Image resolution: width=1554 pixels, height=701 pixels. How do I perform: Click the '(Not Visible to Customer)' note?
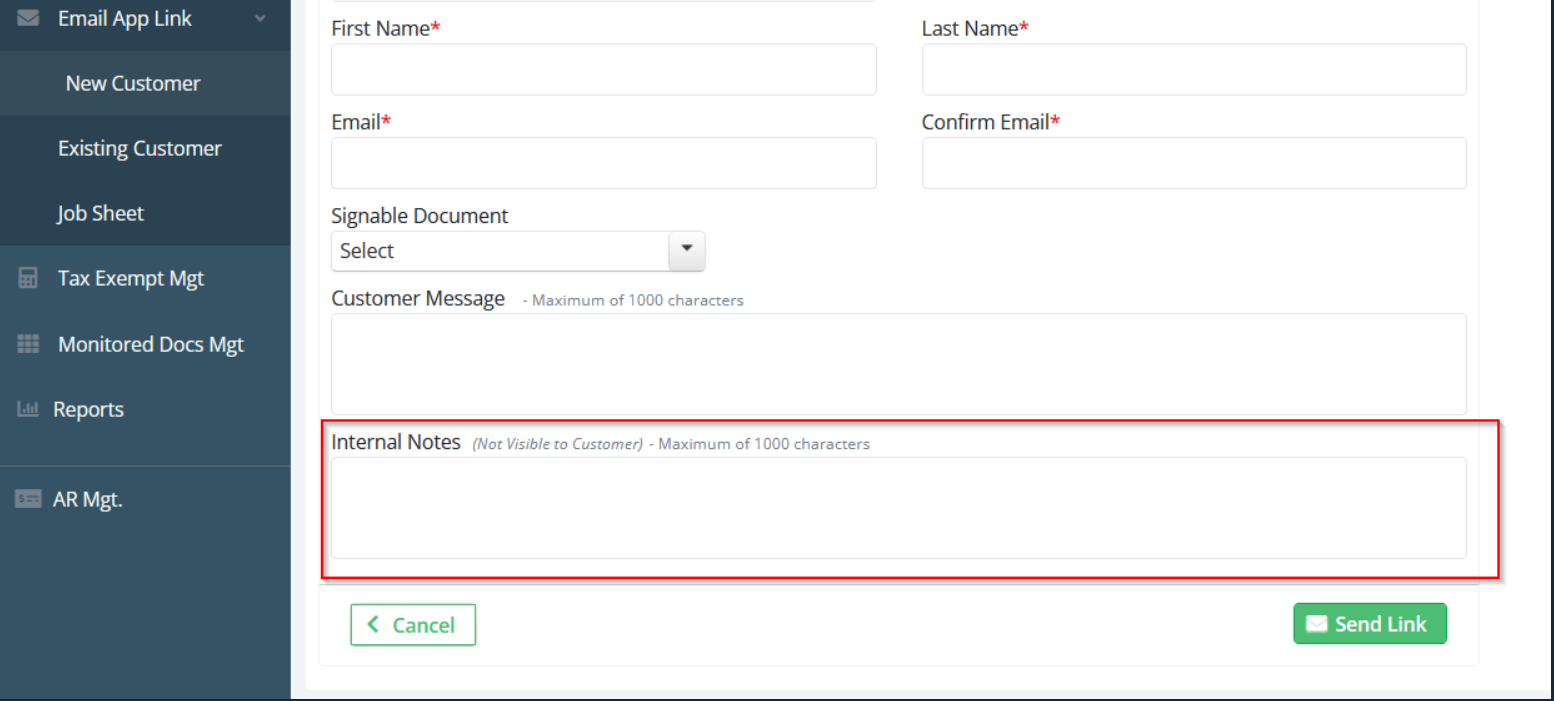pos(557,444)
